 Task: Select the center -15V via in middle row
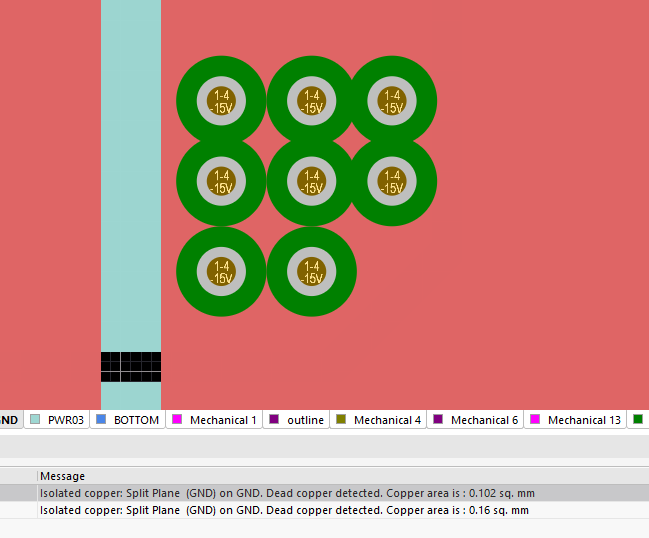pos(311,181)
